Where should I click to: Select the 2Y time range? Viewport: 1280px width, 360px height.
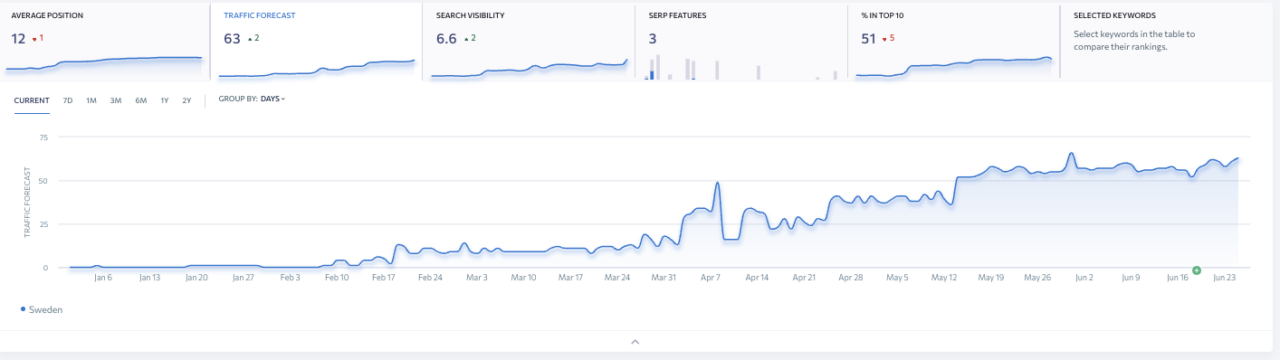[187, 100]
